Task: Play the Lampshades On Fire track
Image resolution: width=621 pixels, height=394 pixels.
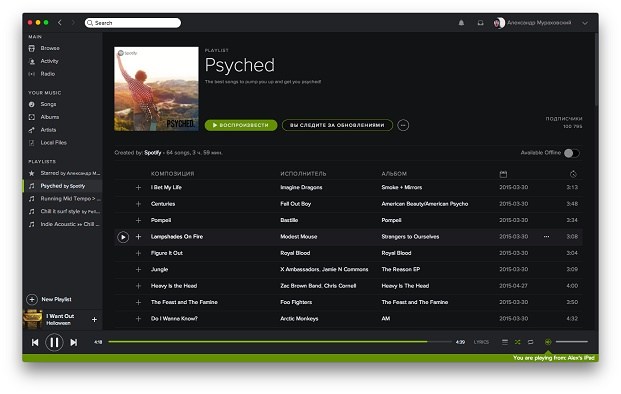Action: 123,237
